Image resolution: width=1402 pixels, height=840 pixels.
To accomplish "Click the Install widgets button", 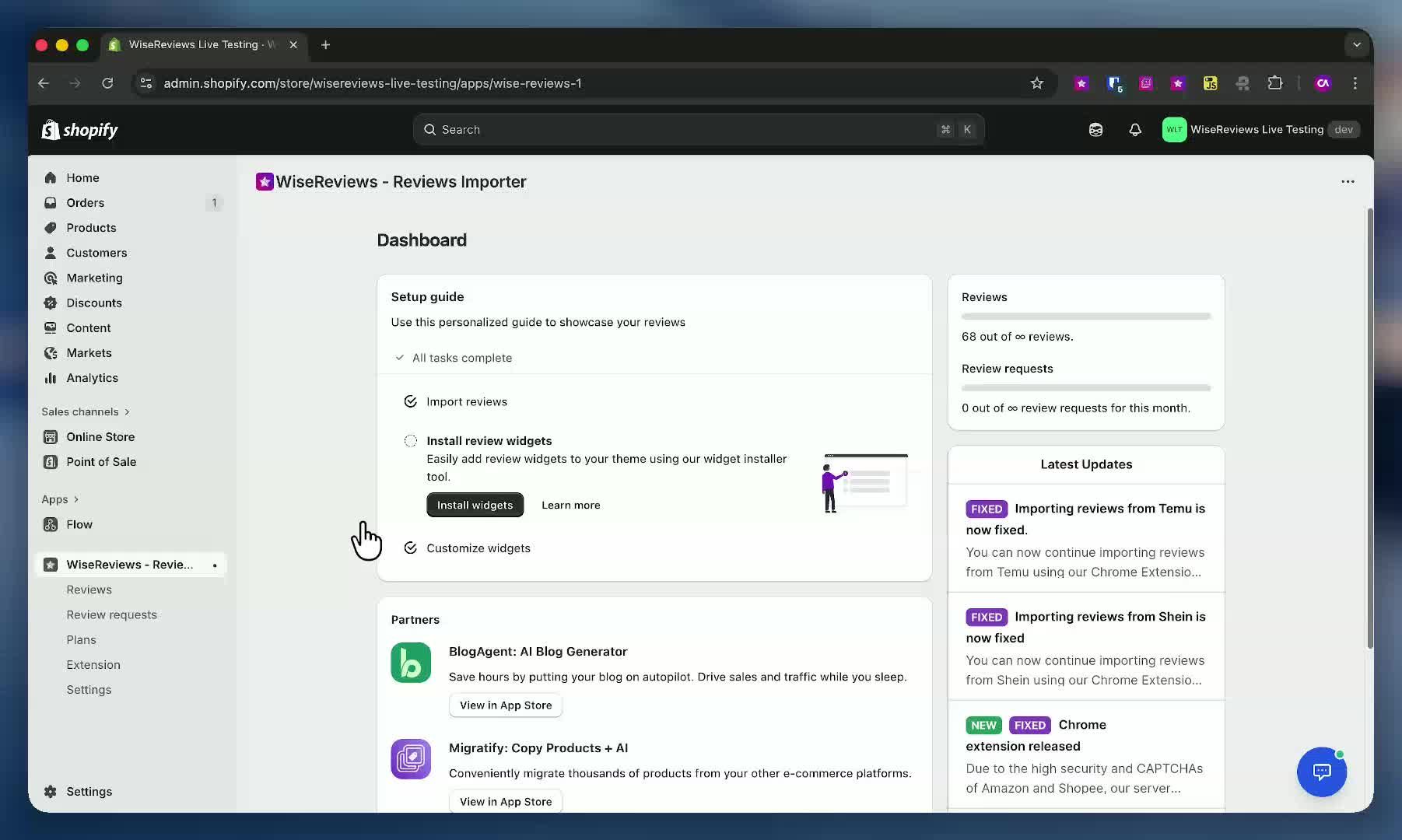I will (475, 505).
